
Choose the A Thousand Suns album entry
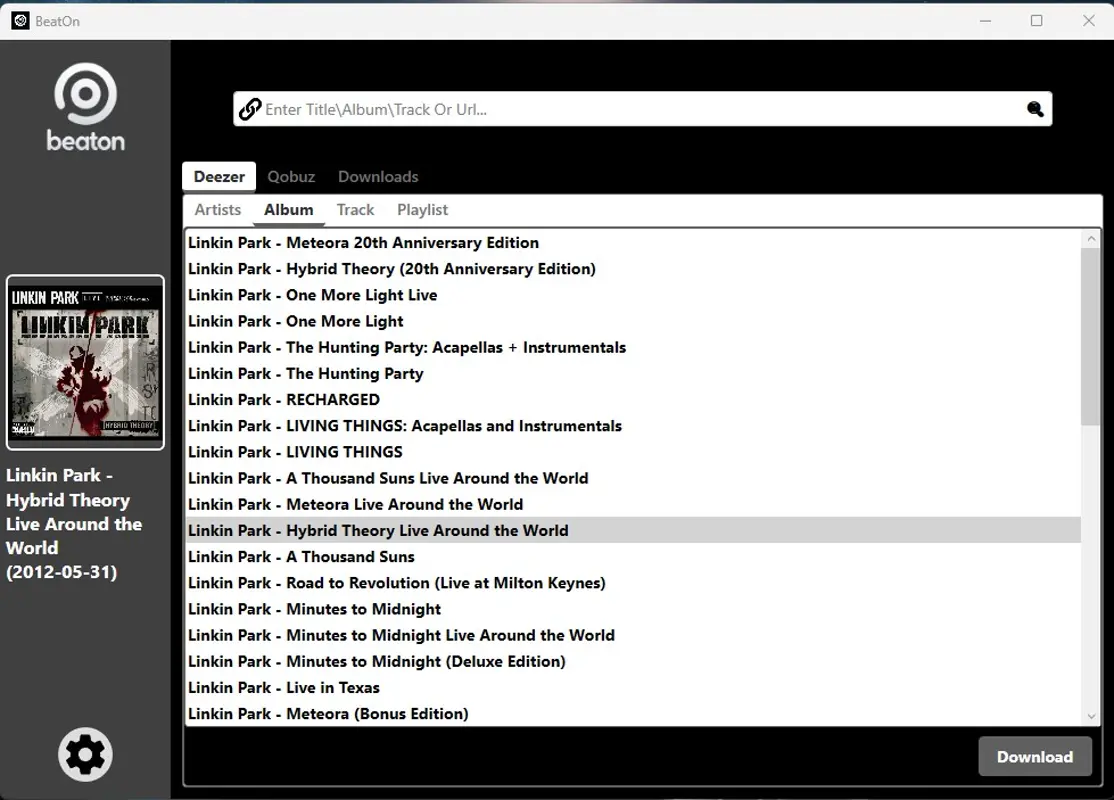click(301, 556)
